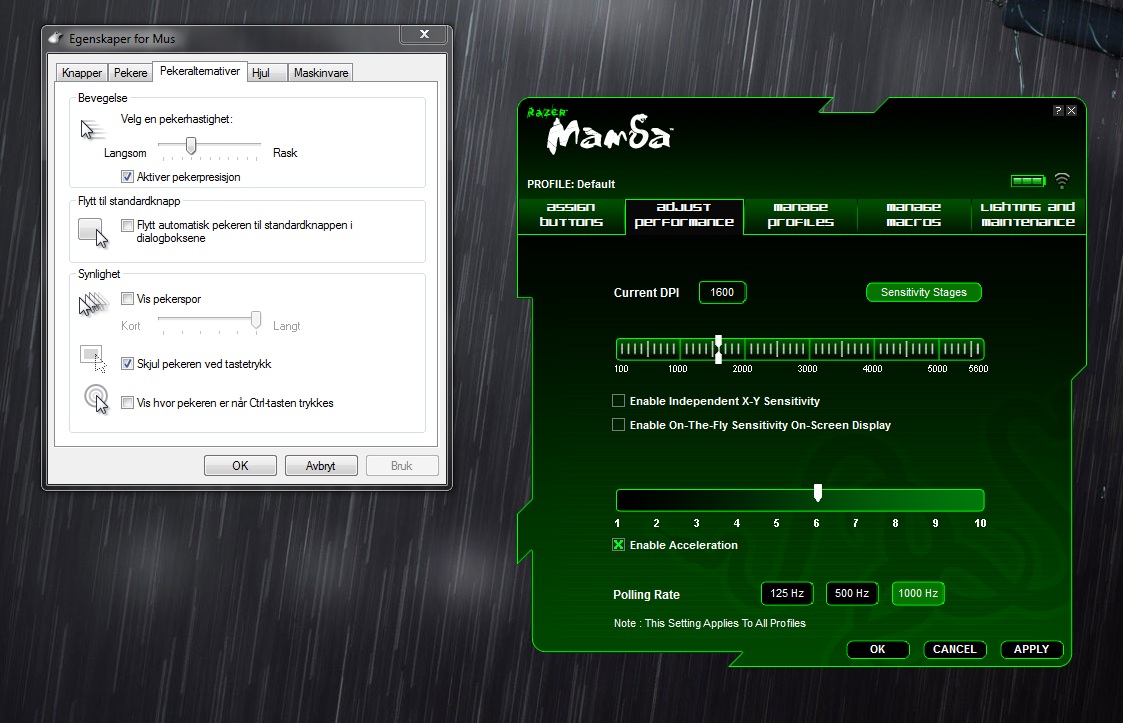Viewport: 1123px width, 723px height.
Task: Close the Razer Mamba window
Action: [1071, 110]
